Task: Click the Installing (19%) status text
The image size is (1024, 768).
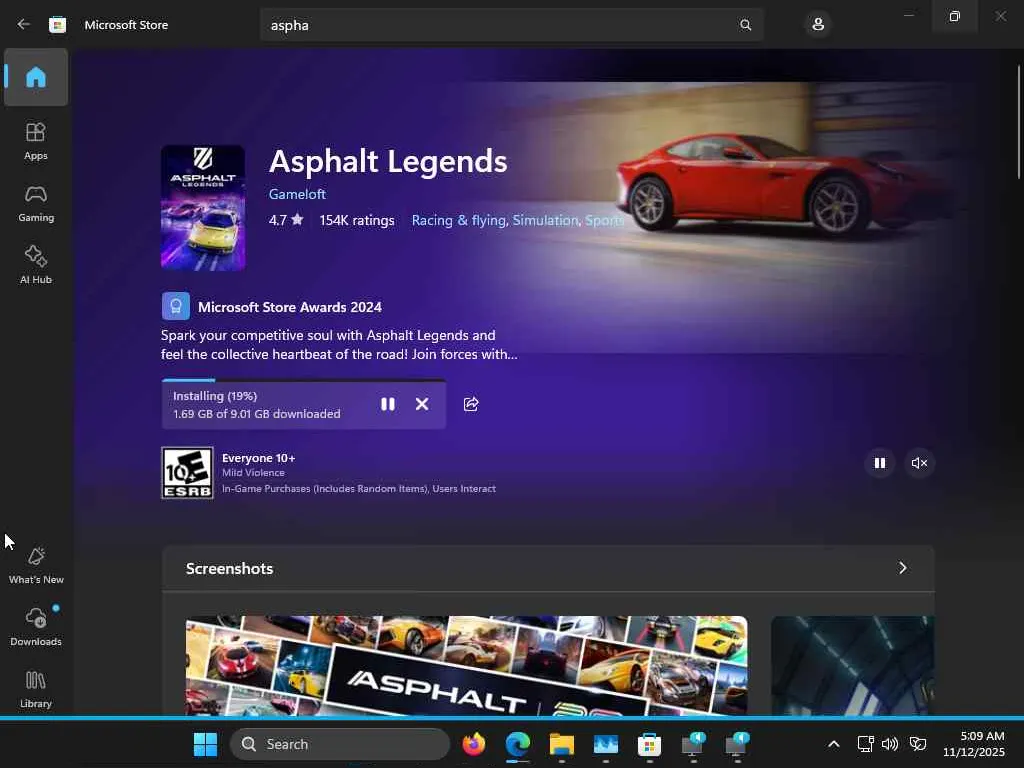Action: (x=215, y=396)
